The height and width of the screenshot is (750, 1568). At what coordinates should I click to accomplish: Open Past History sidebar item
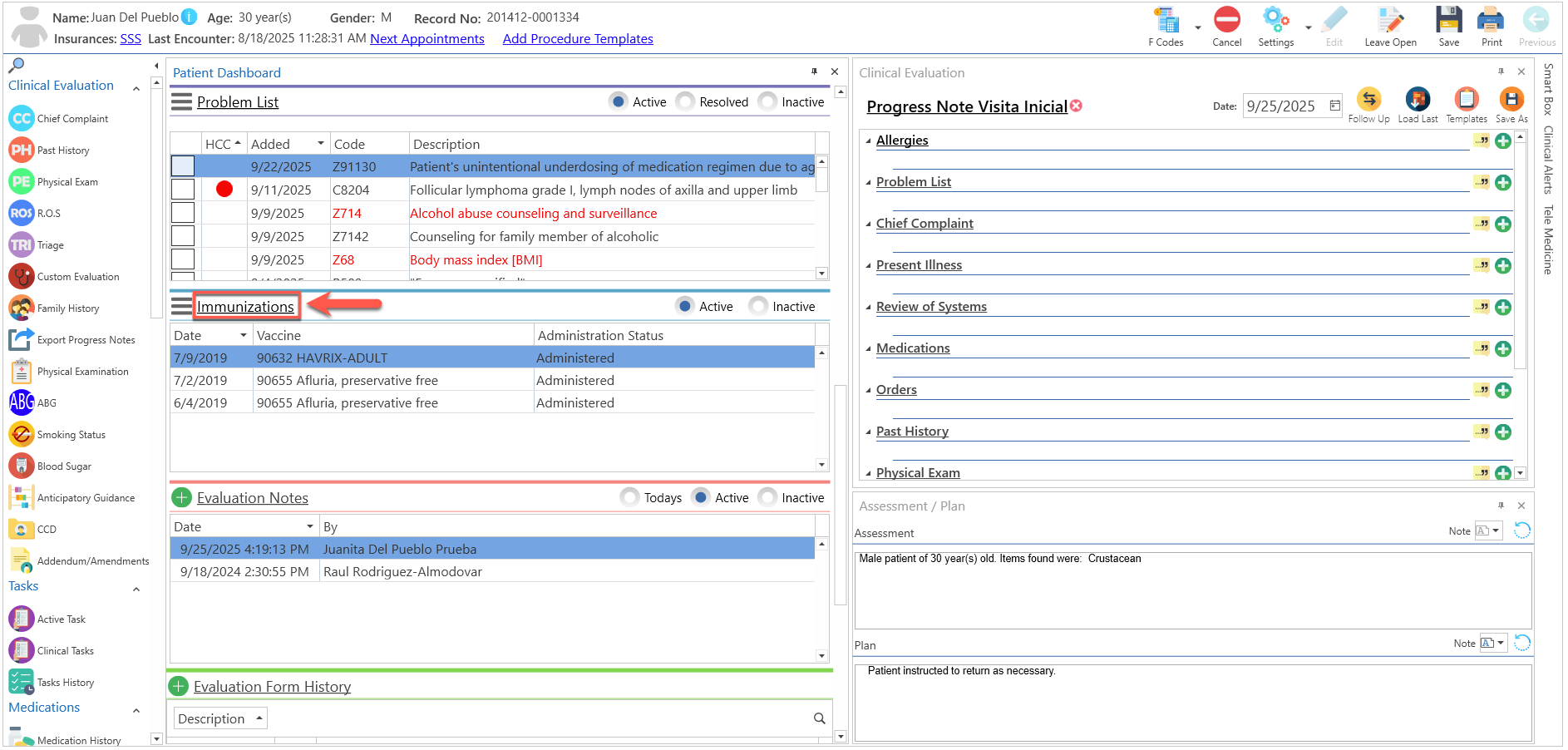pos(50,150)
